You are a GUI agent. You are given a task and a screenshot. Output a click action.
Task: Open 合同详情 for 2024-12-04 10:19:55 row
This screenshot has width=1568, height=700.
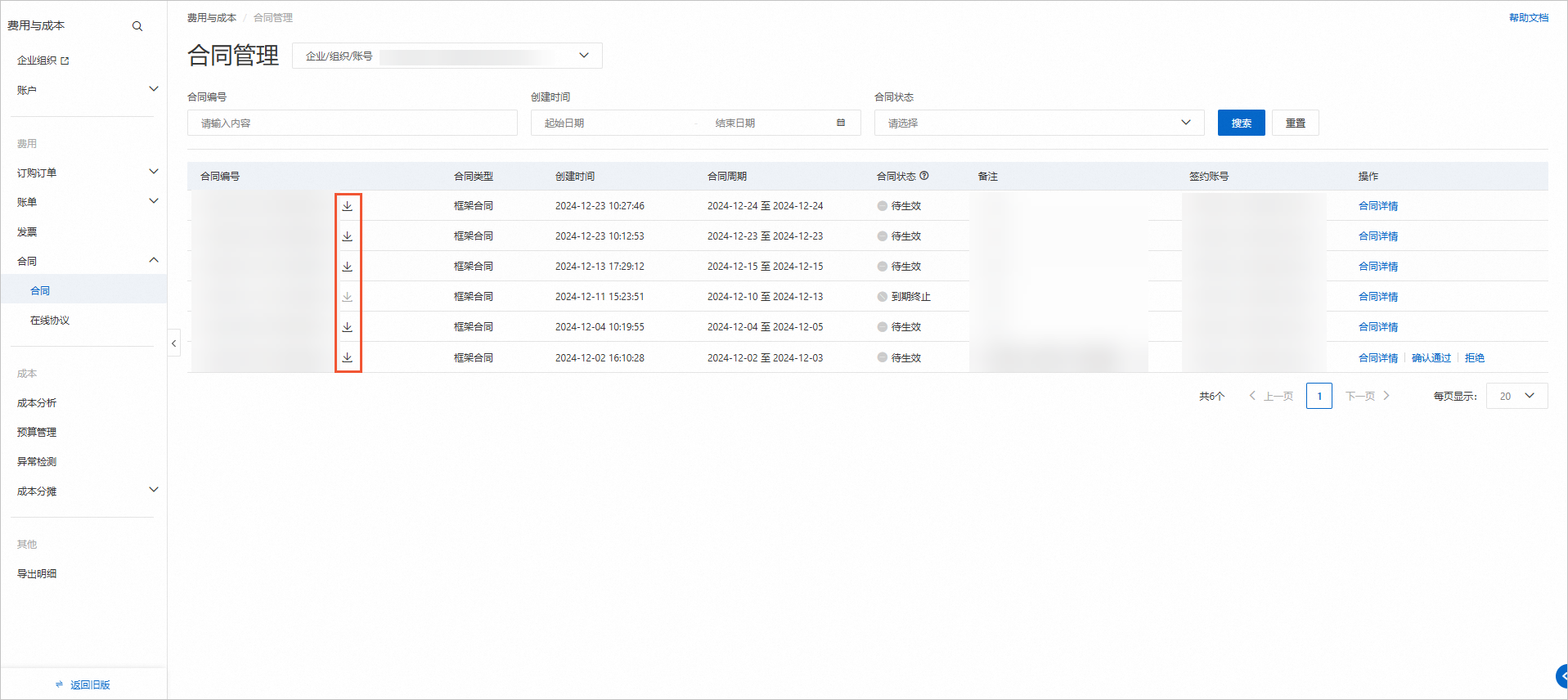tap(1378, 327)
